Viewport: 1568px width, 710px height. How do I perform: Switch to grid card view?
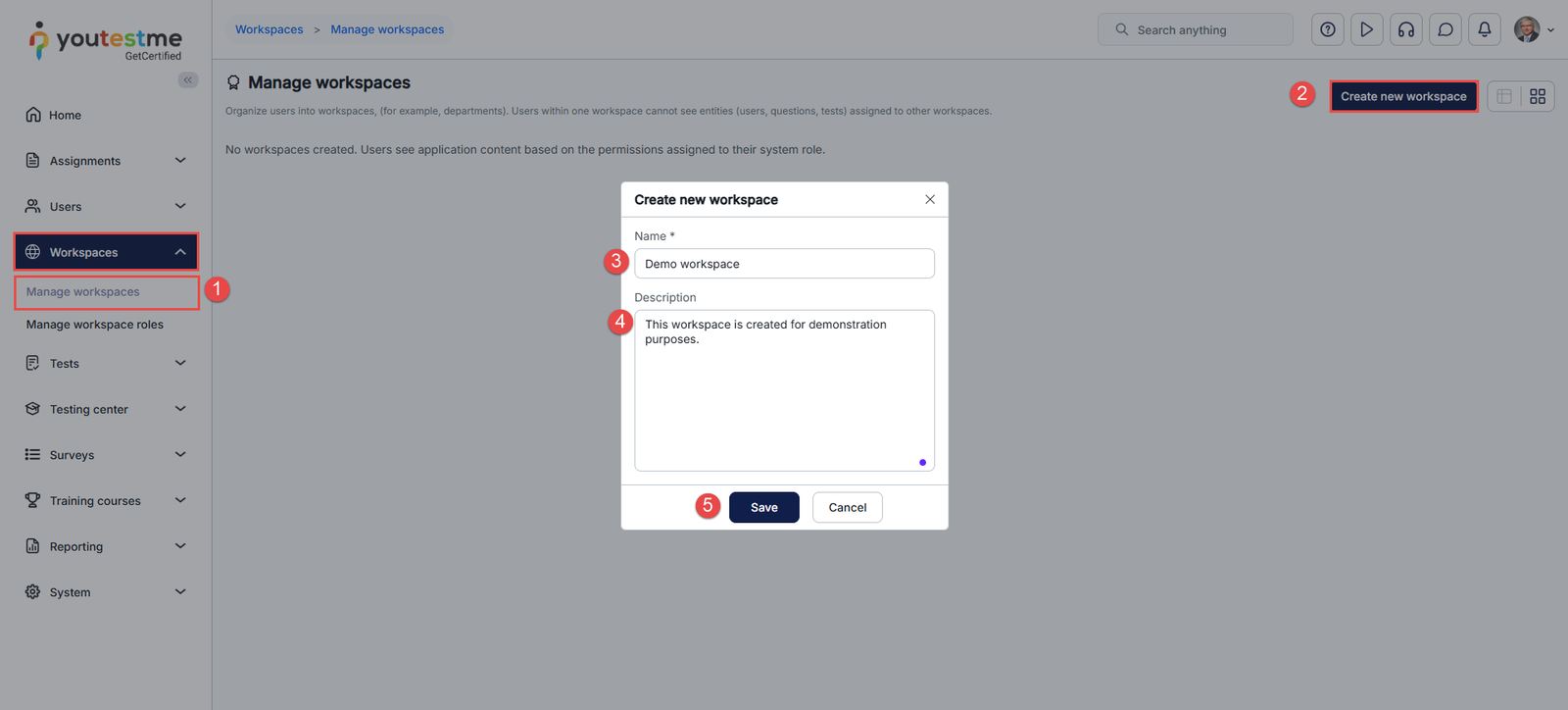pos(1538,96)
